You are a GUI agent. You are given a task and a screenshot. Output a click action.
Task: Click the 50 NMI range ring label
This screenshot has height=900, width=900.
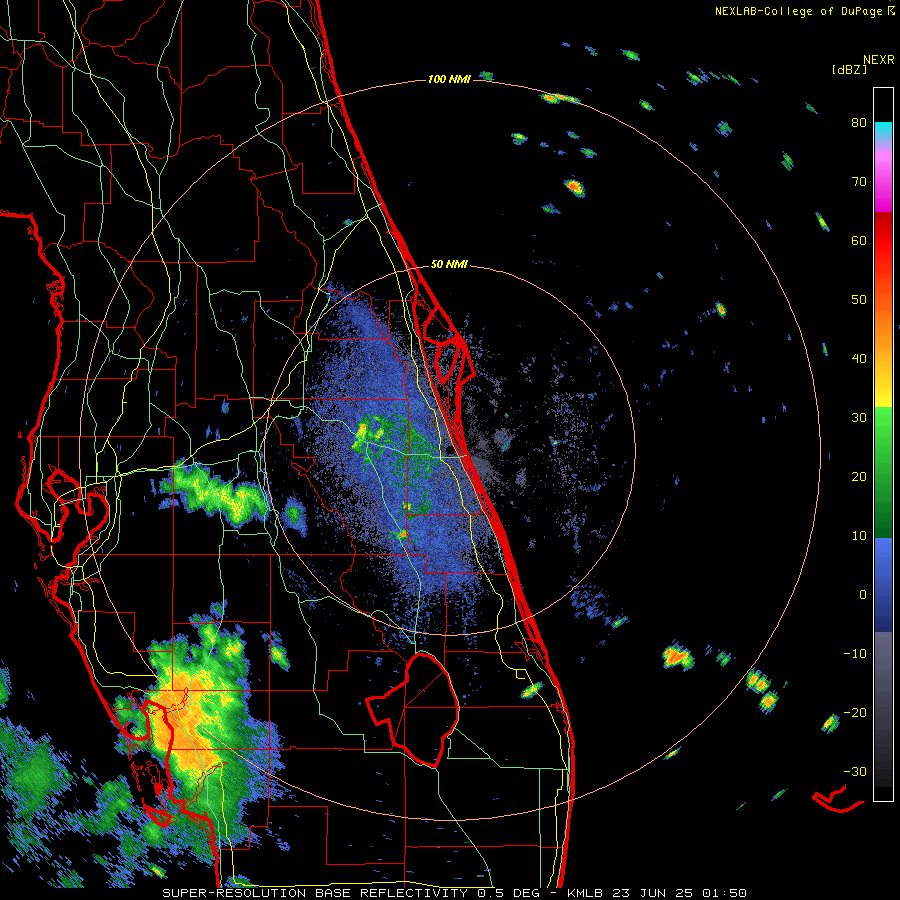coord(449,264)
